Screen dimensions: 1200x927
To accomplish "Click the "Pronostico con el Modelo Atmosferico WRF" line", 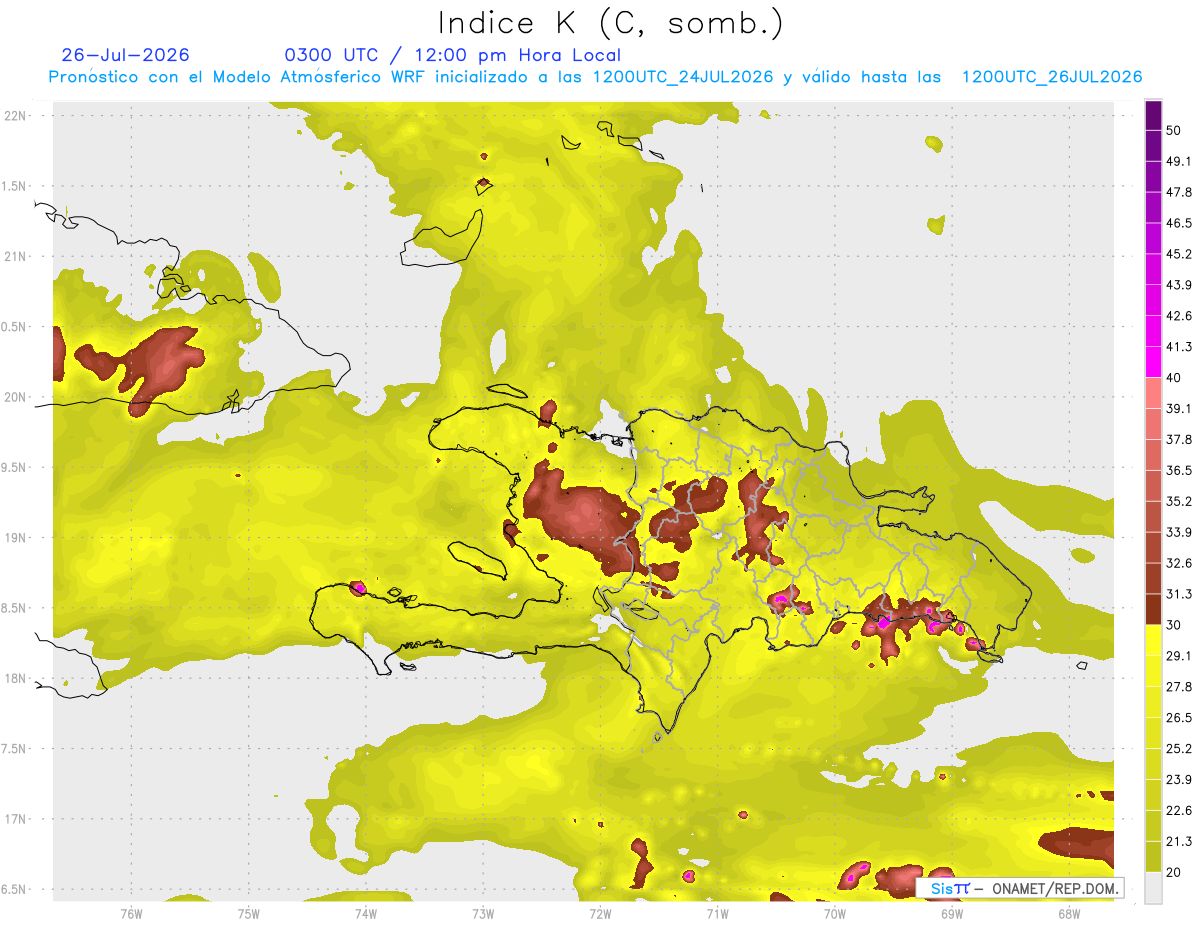I will coord(595,77).
